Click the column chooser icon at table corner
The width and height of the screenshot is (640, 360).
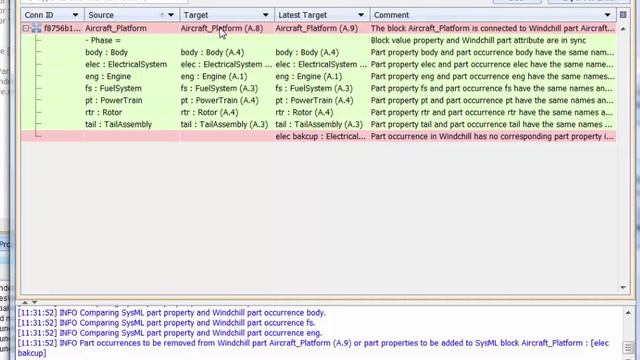pyautogui.click(x=623, y=15)
